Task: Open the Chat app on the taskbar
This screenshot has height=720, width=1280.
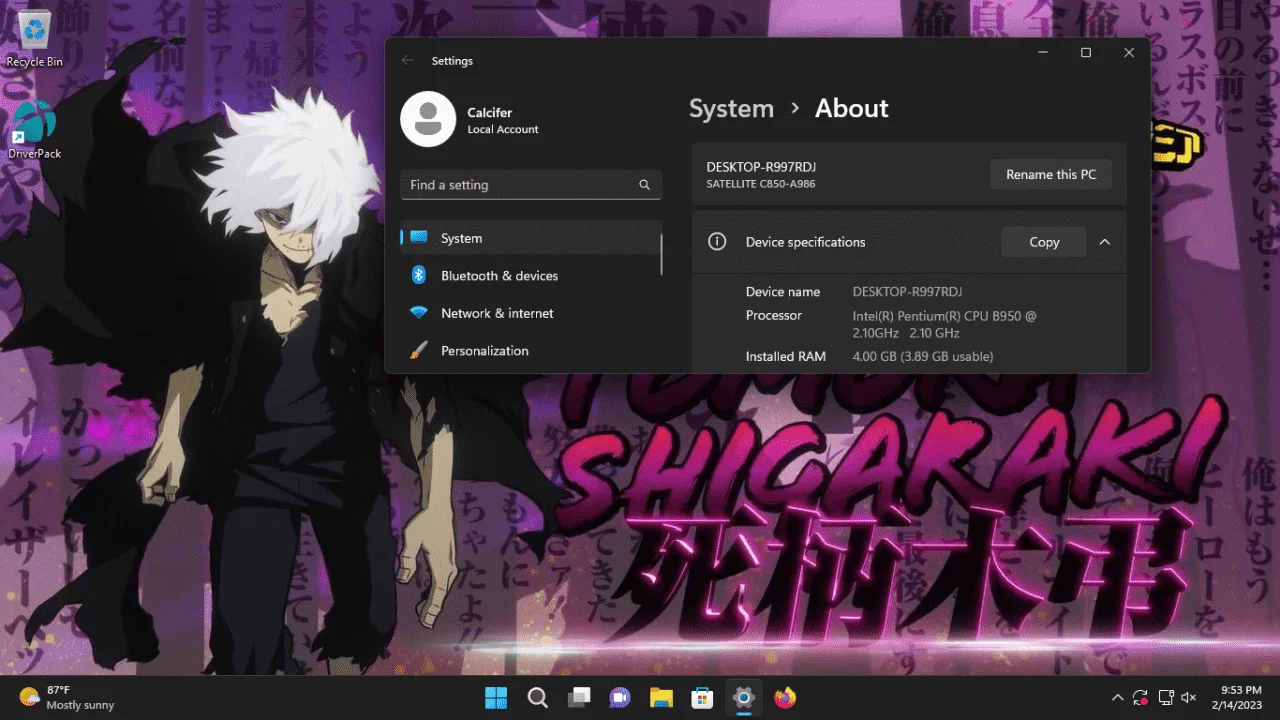Action: 620,697
